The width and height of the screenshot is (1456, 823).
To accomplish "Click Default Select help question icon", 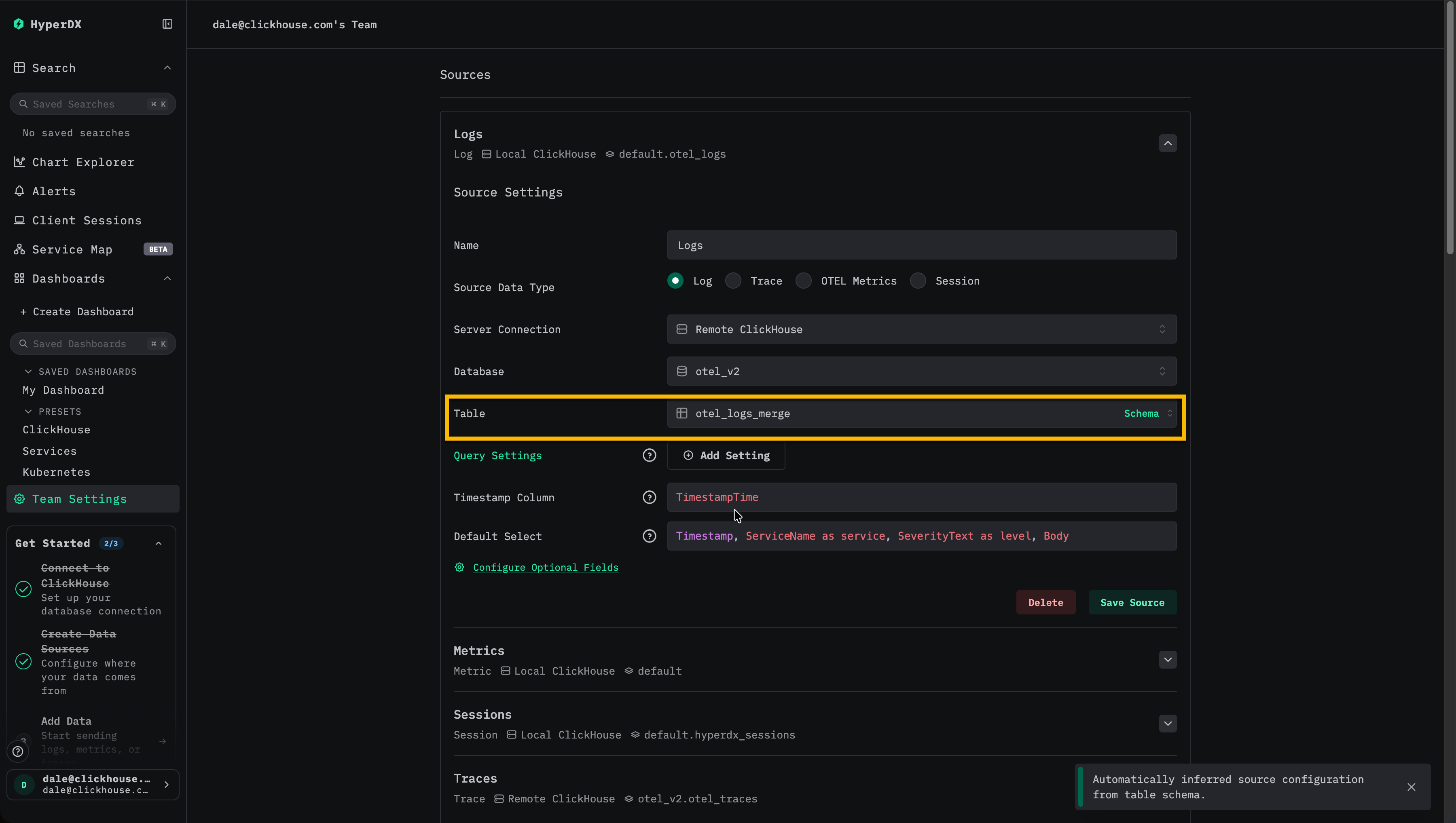I will [649, 536].
